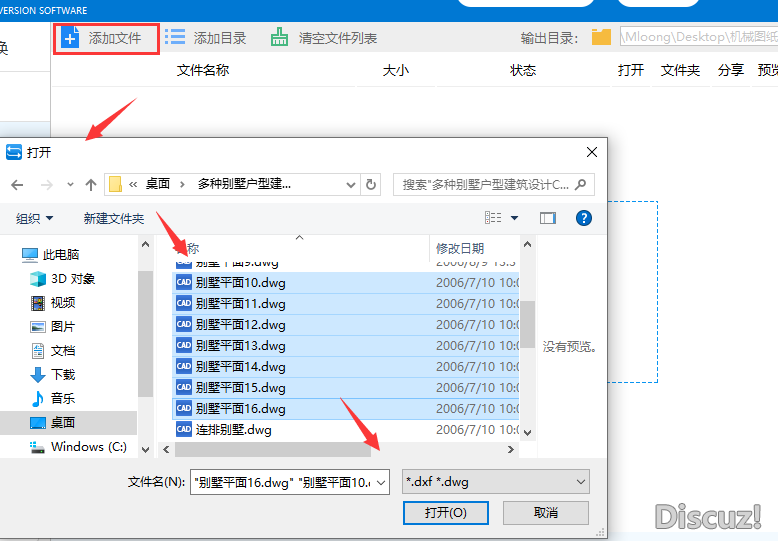Click the Back navigation arrow
778x541 pixels.
(17, 184)
